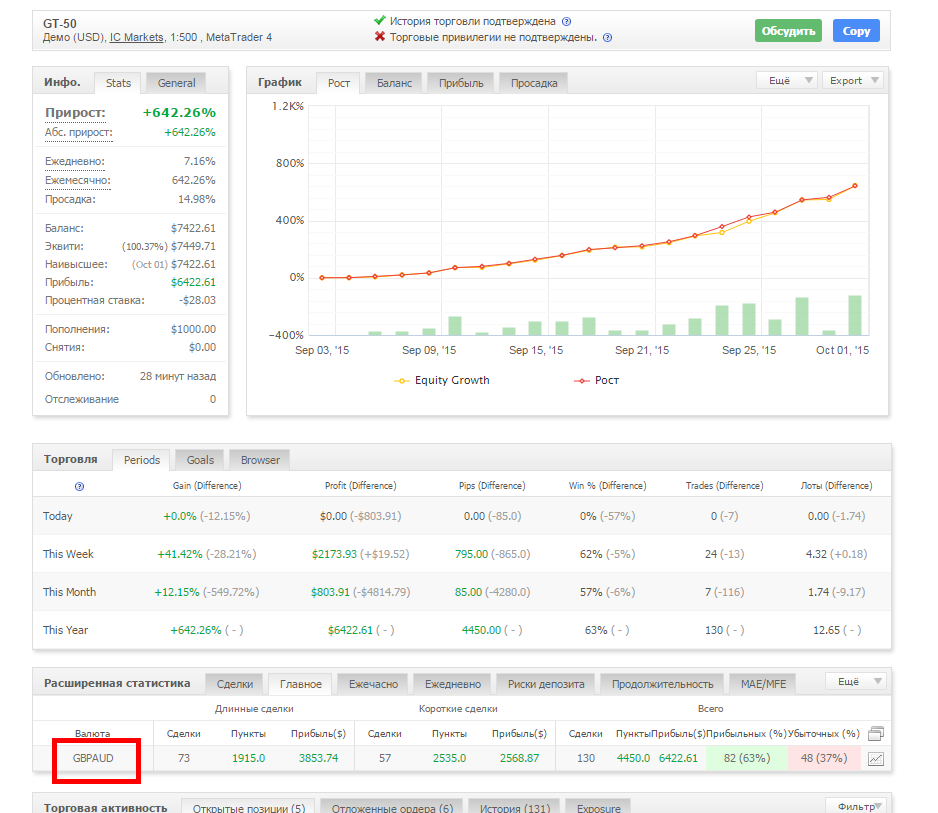The height and width of the screenshot is (813, 938).
Task: Open the Goals tab
Action: click(x=200, y=460)
